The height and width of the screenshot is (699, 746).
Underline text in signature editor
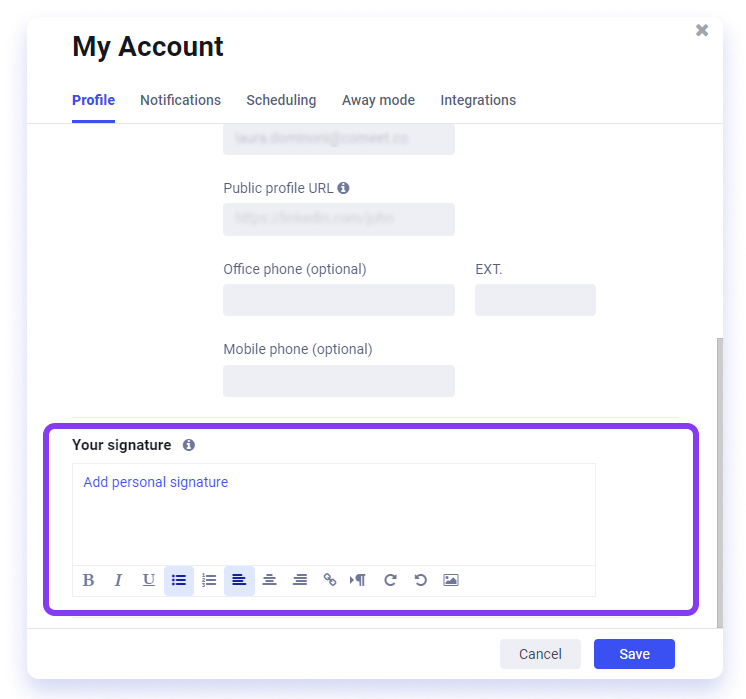click(148, 580)
